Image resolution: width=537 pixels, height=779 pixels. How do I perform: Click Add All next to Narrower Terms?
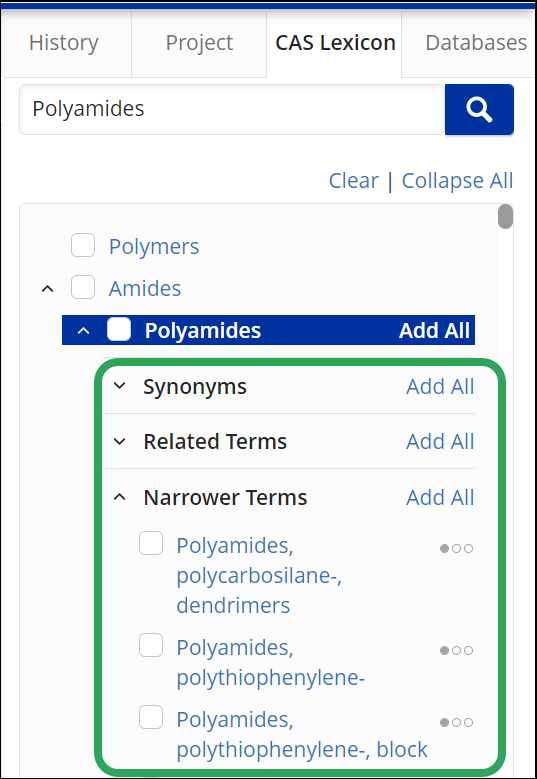point(440,497)
